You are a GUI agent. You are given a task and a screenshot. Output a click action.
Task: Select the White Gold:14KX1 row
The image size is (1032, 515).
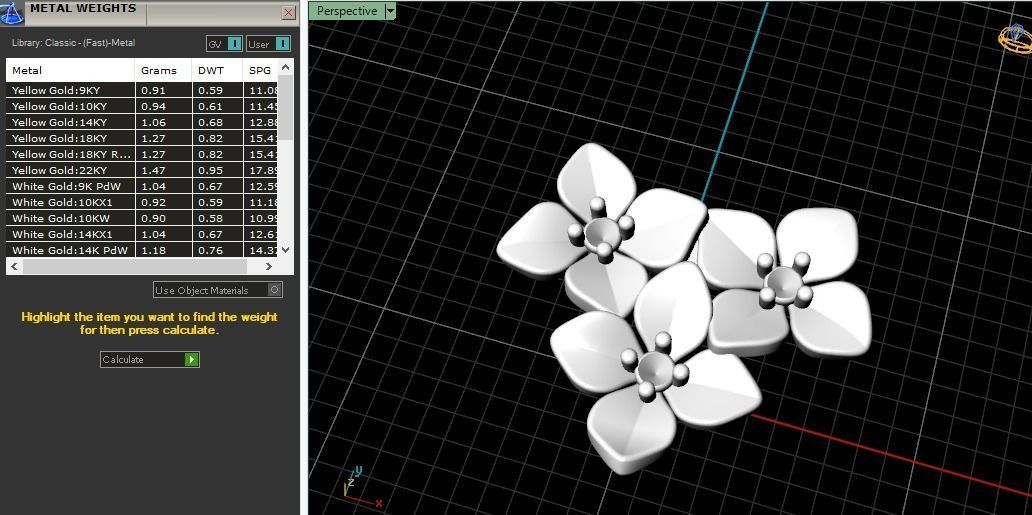[x=142, y=234]
